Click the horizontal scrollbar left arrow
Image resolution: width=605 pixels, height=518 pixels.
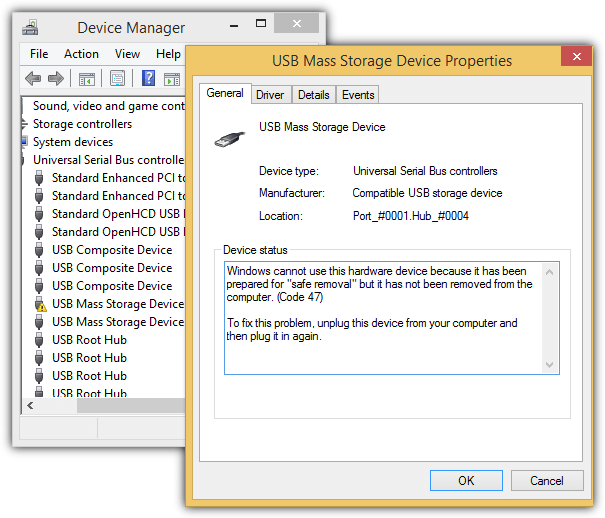29,407
